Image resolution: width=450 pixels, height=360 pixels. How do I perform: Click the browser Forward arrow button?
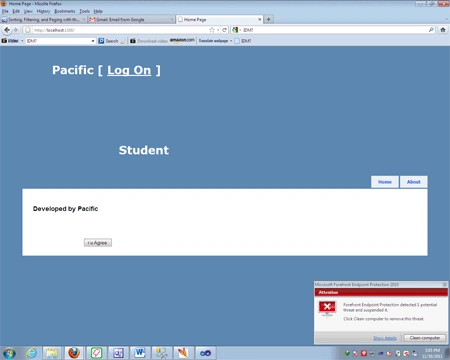pyautogui.click(x=15, y=30)
